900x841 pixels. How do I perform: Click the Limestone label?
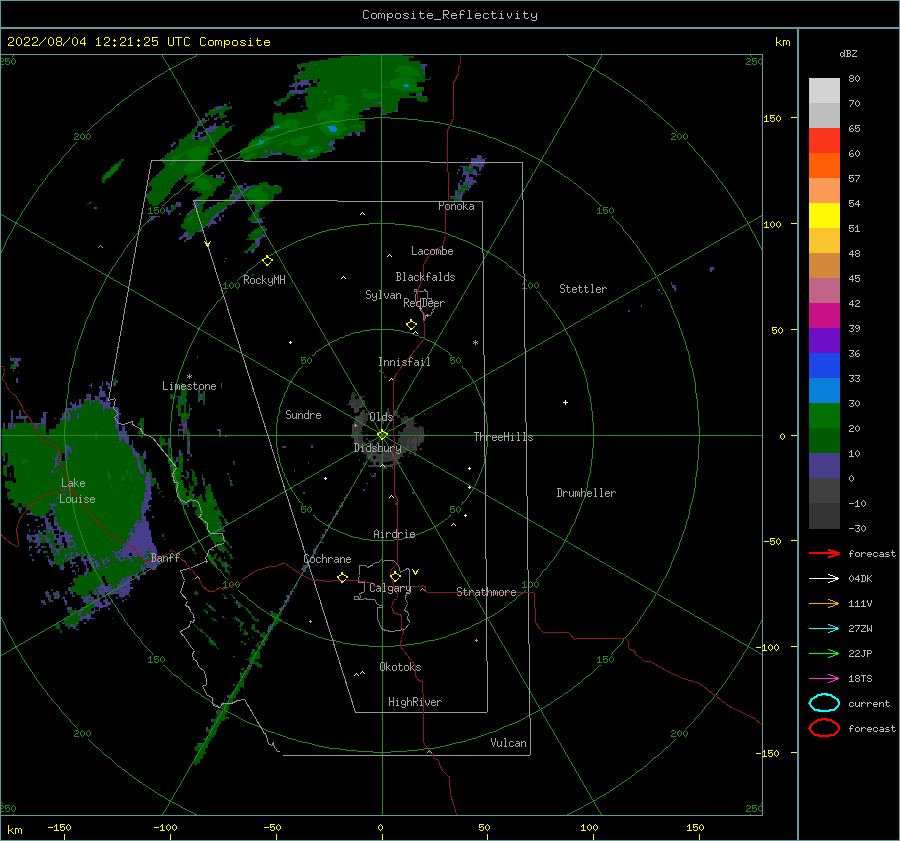coord(189,386)
